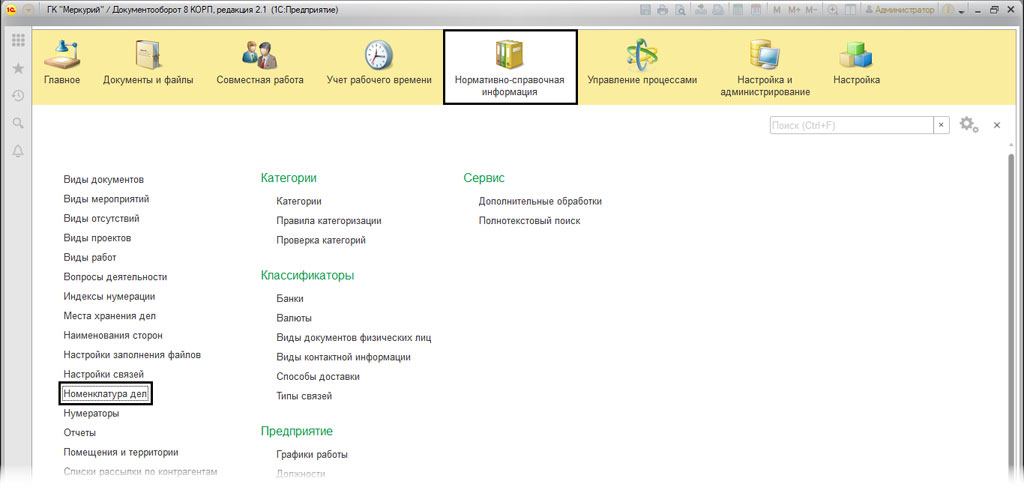Click the notifications bell icon
The image size is (1024, 487).
(17, 151)
